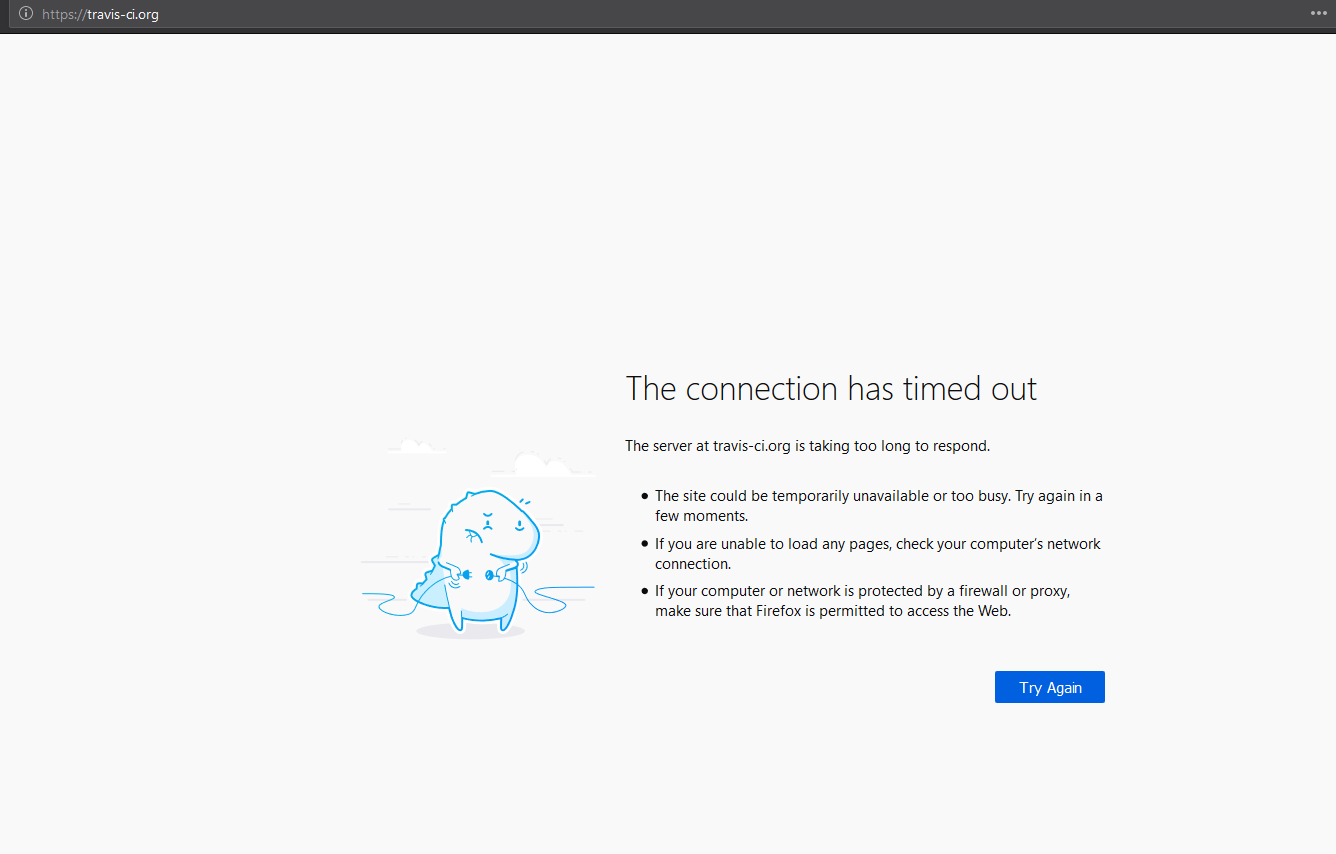This screenshot has height=854, width=1336.
Task: Open the page actions three-dot menu
Action: (1318, 14)
